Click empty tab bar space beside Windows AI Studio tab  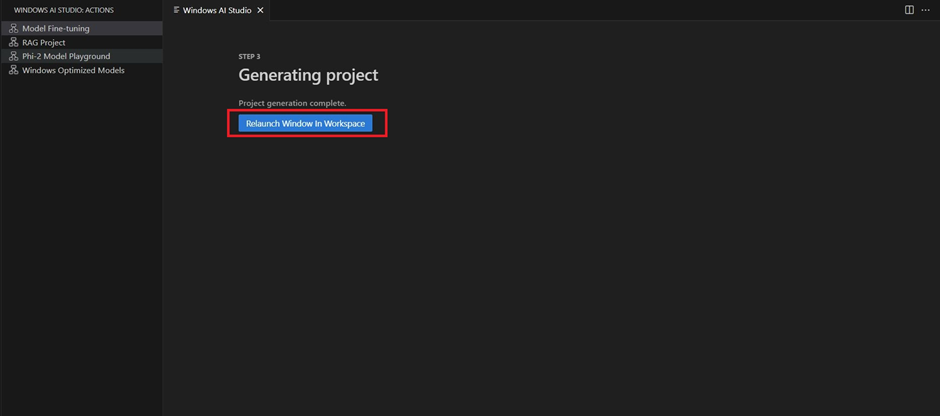pyautogui.click(x=580, y=10)
